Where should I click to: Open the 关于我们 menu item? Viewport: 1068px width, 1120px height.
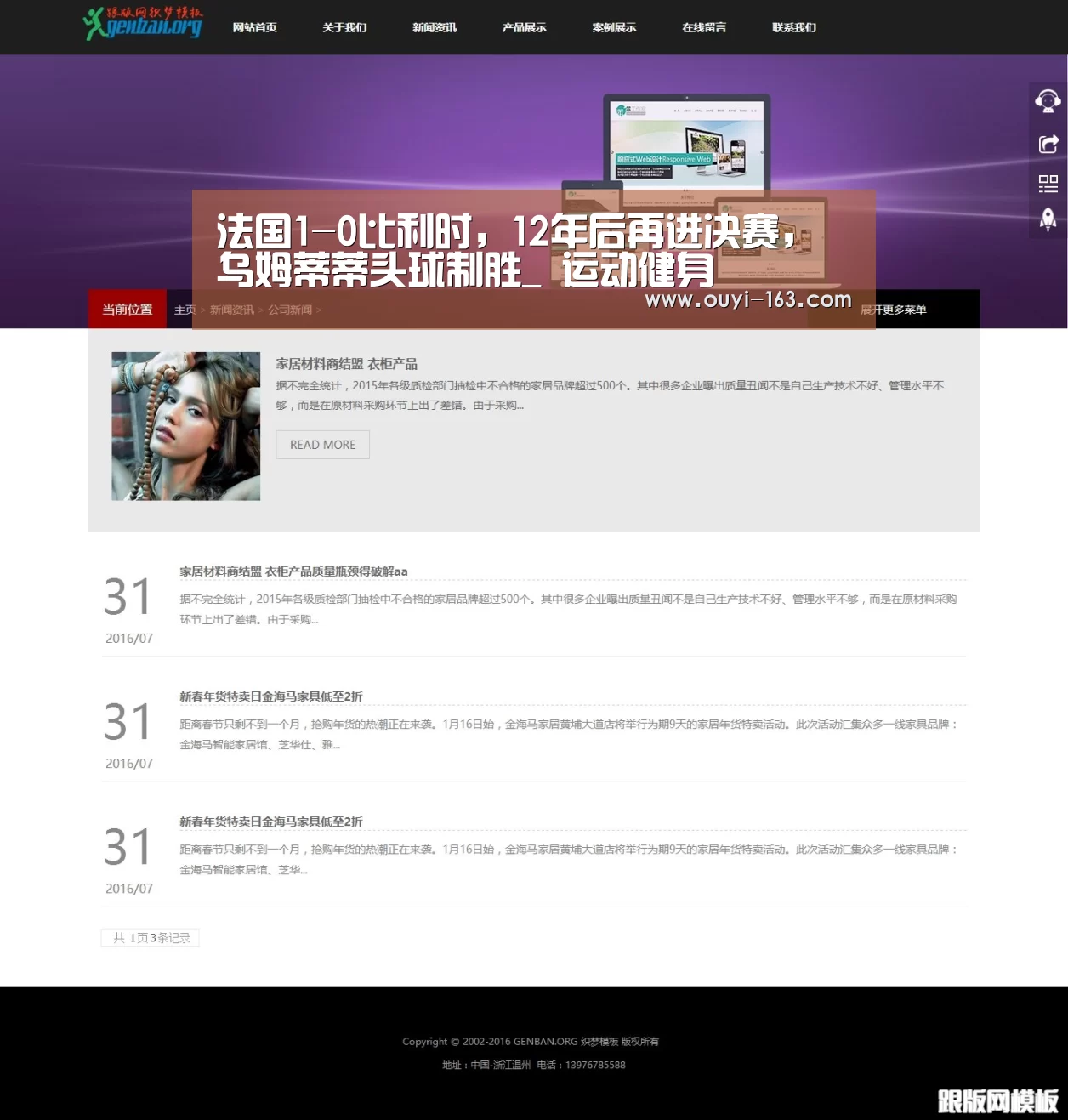[345, 27]
